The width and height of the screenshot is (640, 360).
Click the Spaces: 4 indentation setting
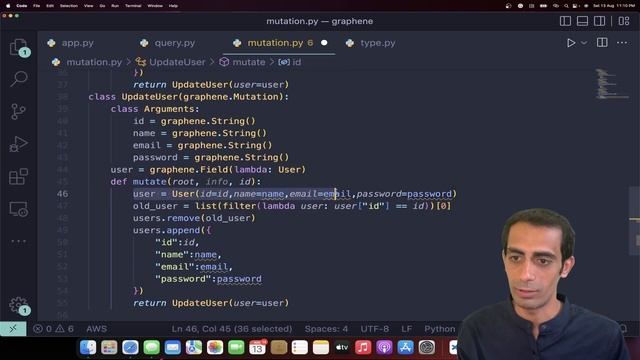(326, 329)
